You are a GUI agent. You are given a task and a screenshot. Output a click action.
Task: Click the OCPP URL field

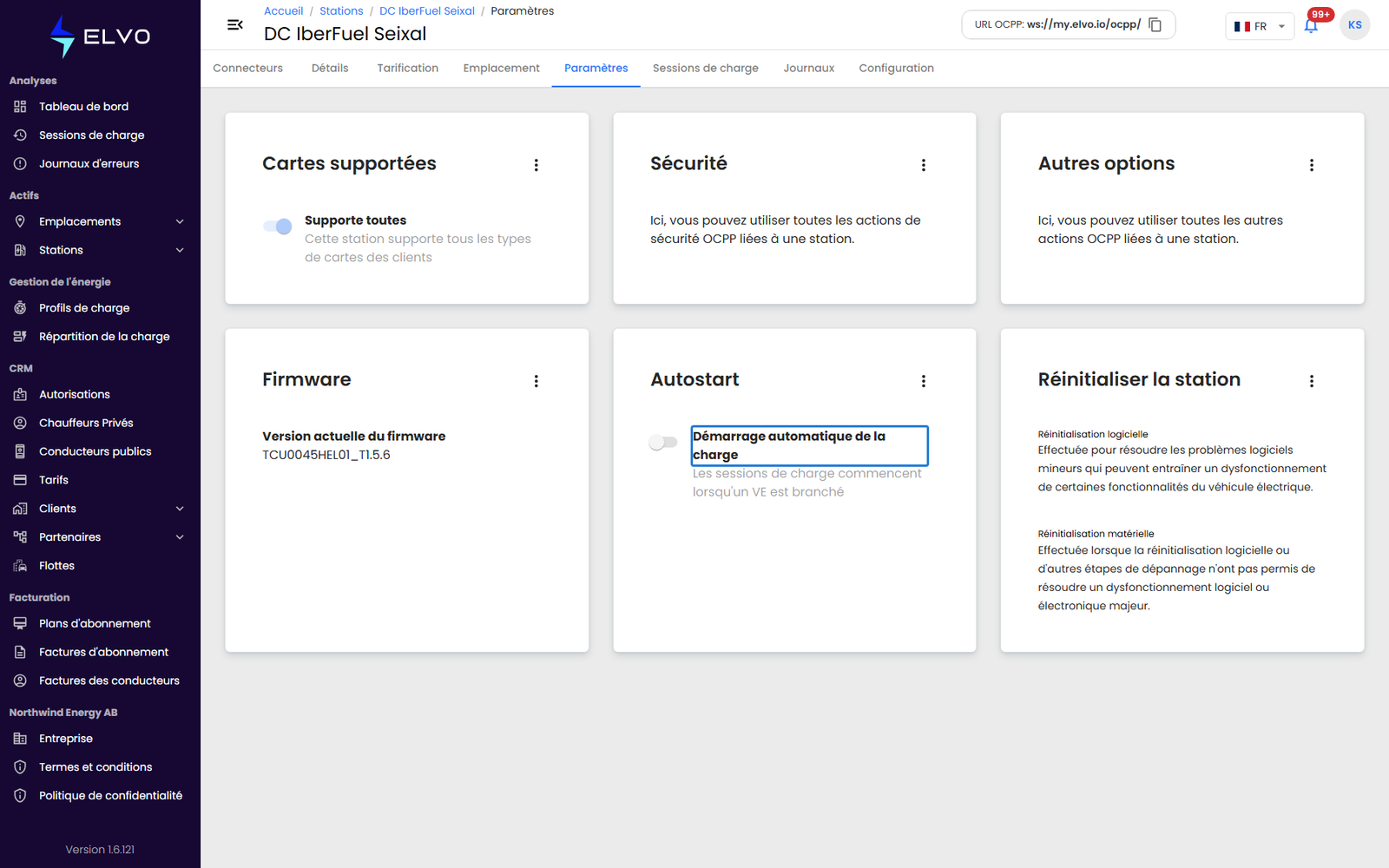coord(1069,25)
